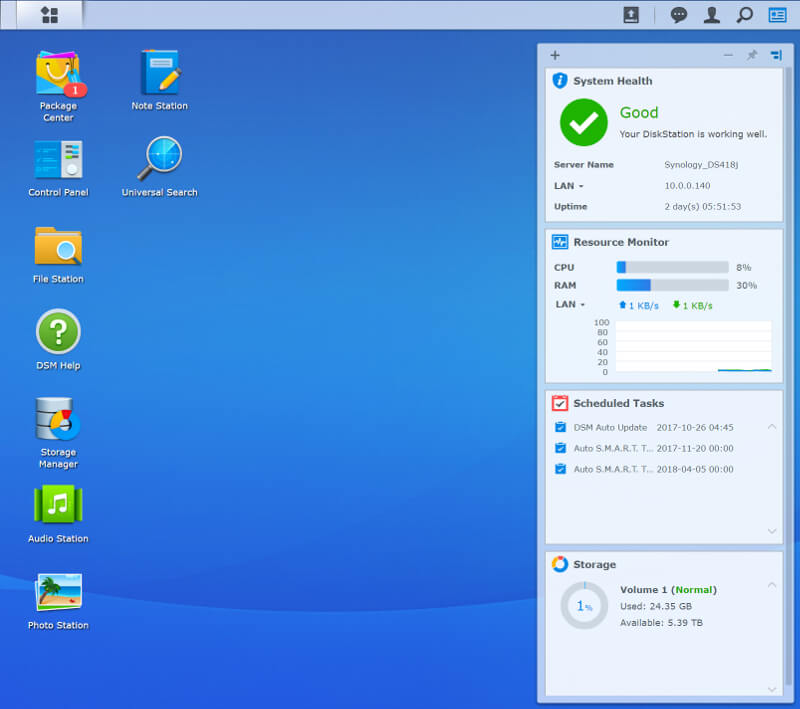The height and width of the screenshot is (709, 800).
Task: Toggle the widgets panel icon
Action: coord(777,15)
